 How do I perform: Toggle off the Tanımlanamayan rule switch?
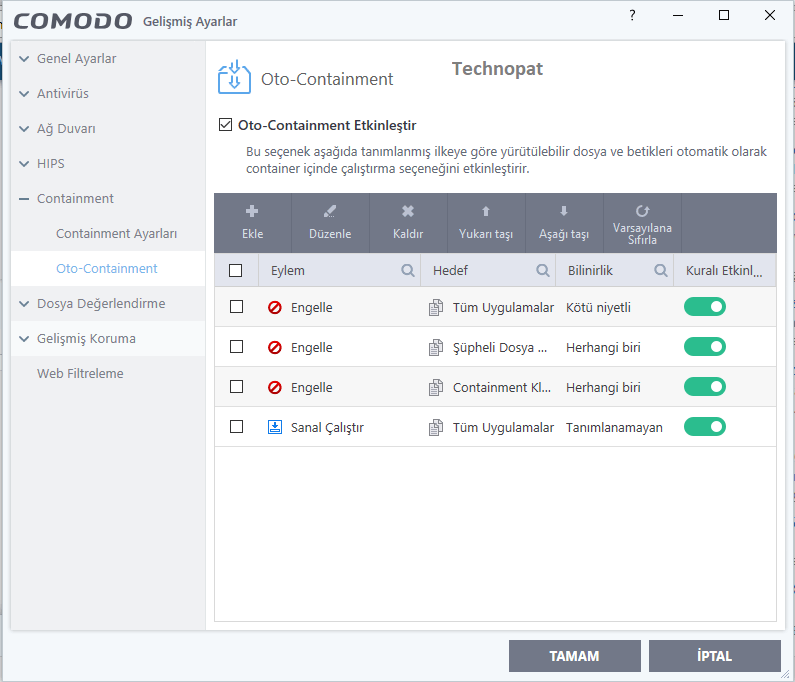[705, 427]
